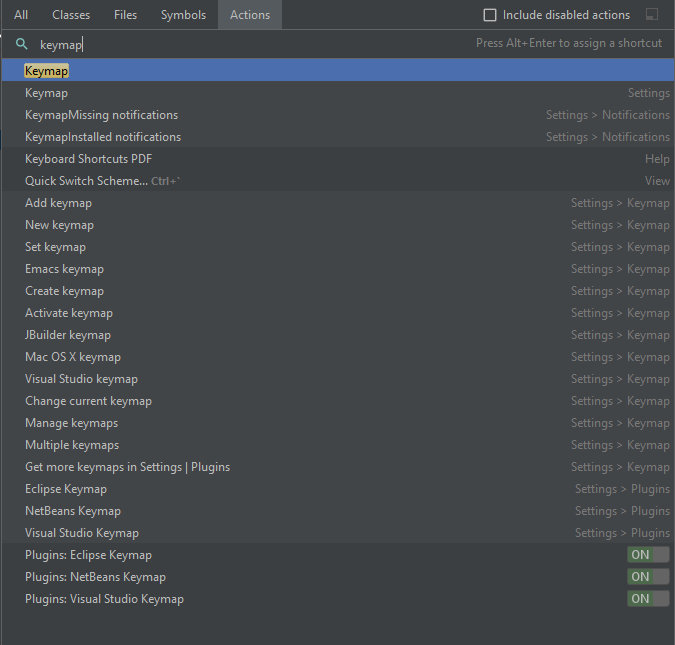
Task: Select JBuilder keymap result
Action: coord(338,334)
